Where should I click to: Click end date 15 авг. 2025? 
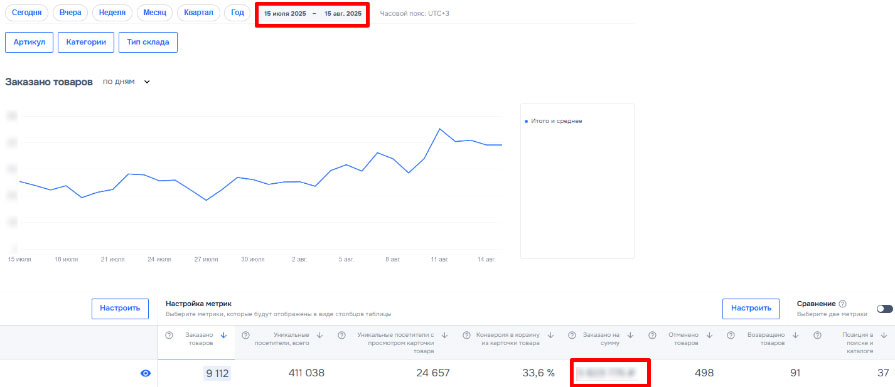[x=343, y=14]
